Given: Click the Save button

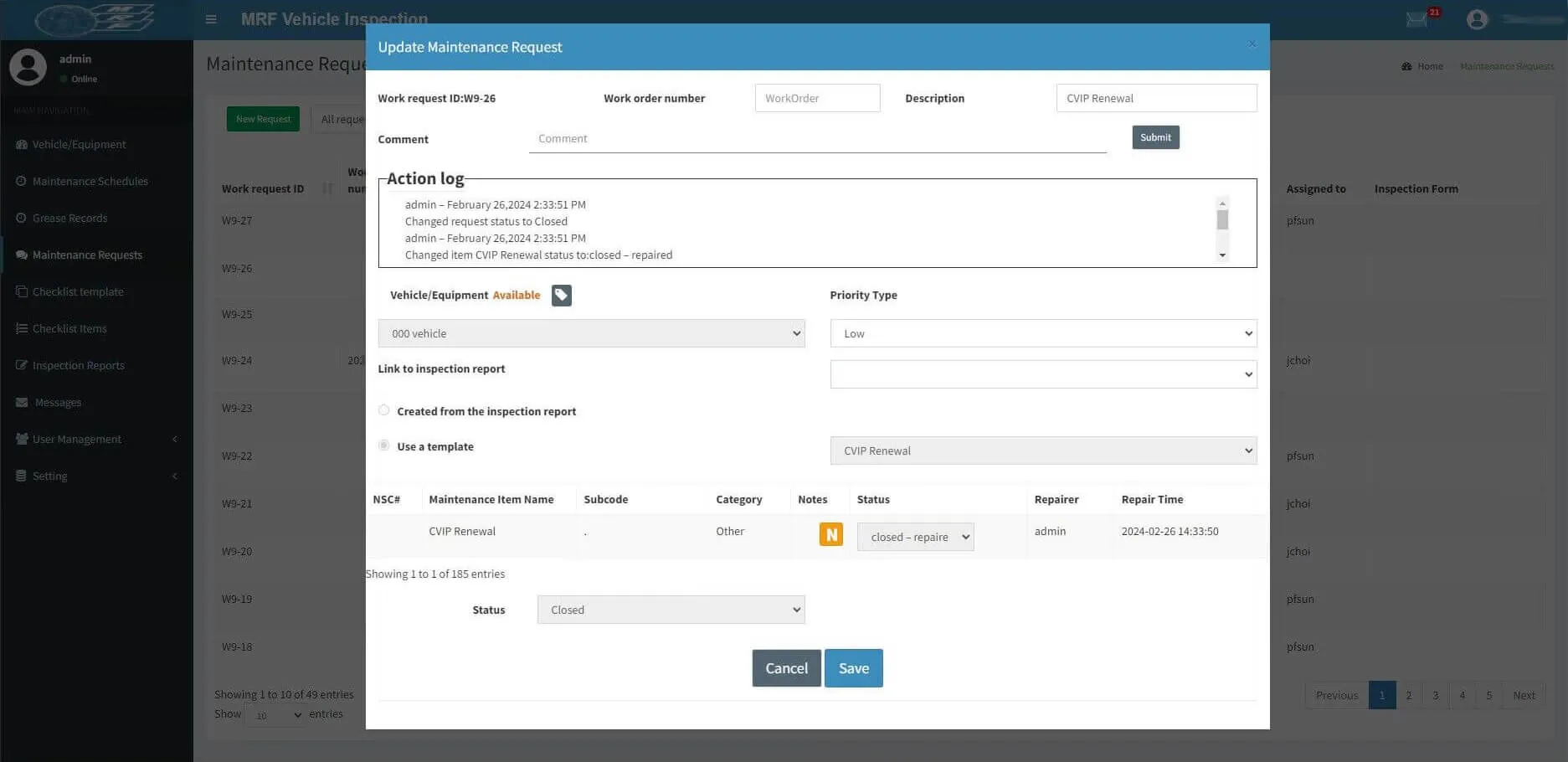Looking at the screenshot, I should pyautogui.click(x=853, y=668).
